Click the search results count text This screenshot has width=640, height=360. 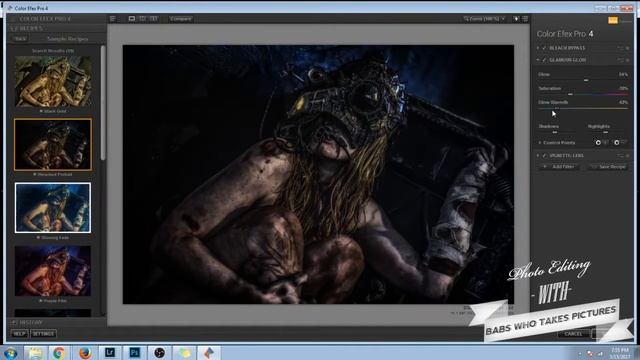(53, 51)
